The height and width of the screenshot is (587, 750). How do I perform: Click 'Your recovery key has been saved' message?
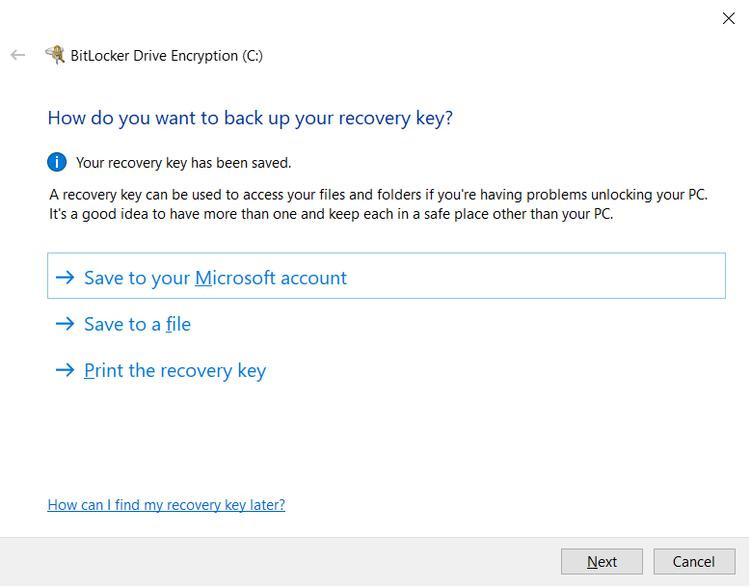pos(184,162)
